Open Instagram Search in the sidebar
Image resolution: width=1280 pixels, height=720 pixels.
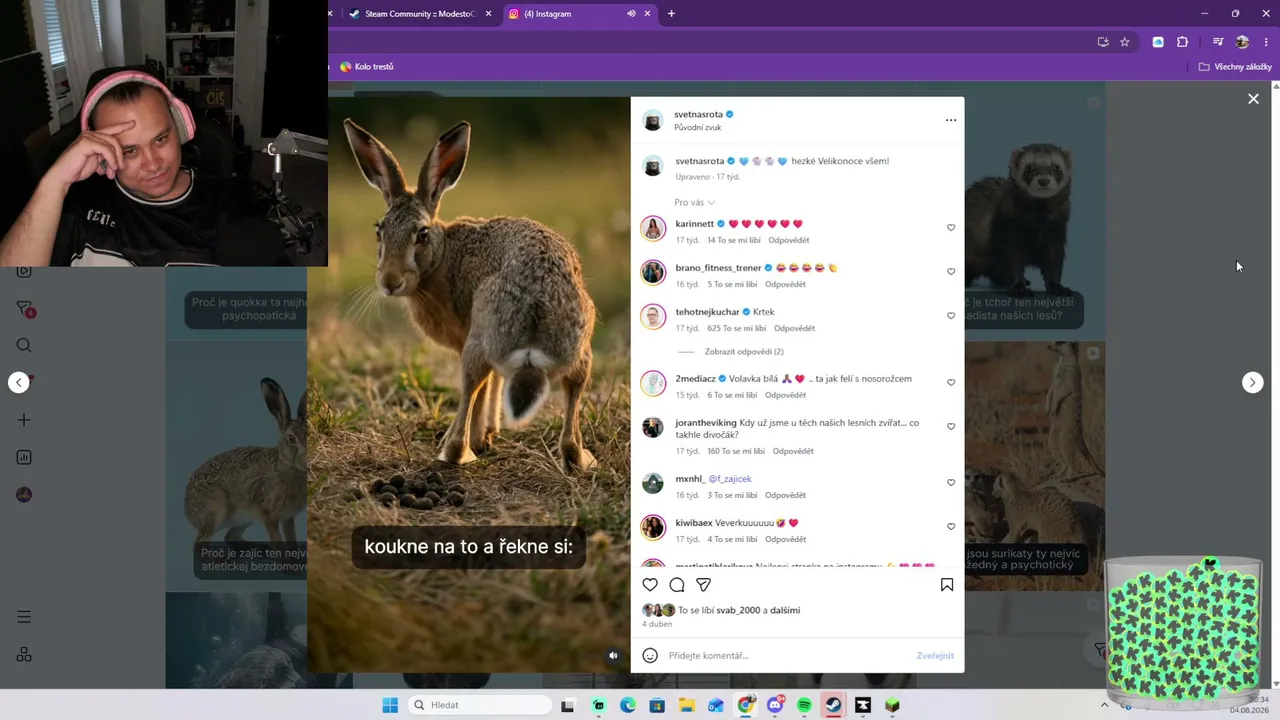pyautogui.click(x=24, y=346)
